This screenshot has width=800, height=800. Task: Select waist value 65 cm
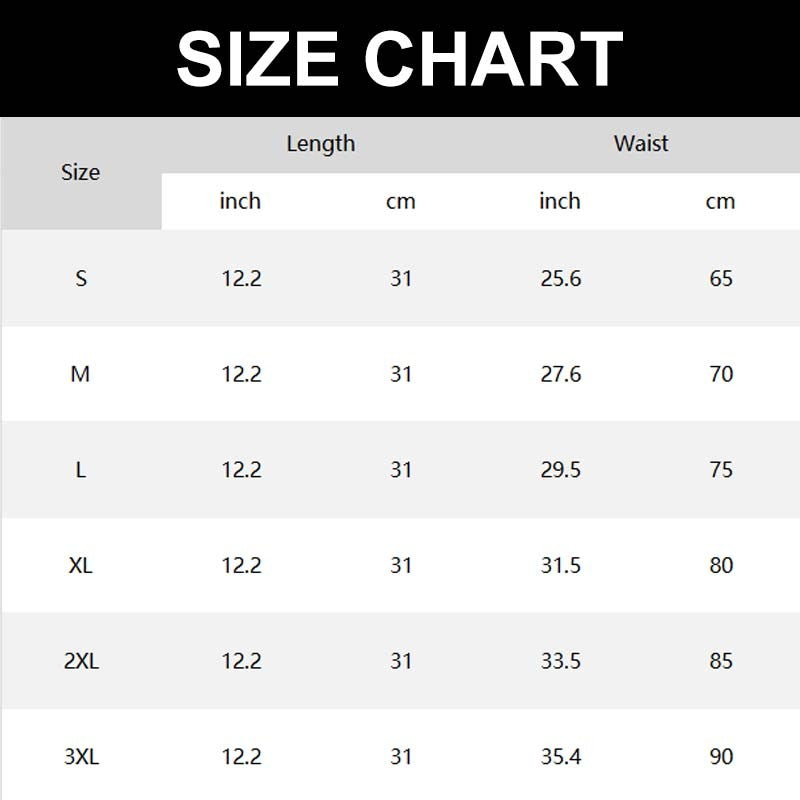click(x=721, y=278)
